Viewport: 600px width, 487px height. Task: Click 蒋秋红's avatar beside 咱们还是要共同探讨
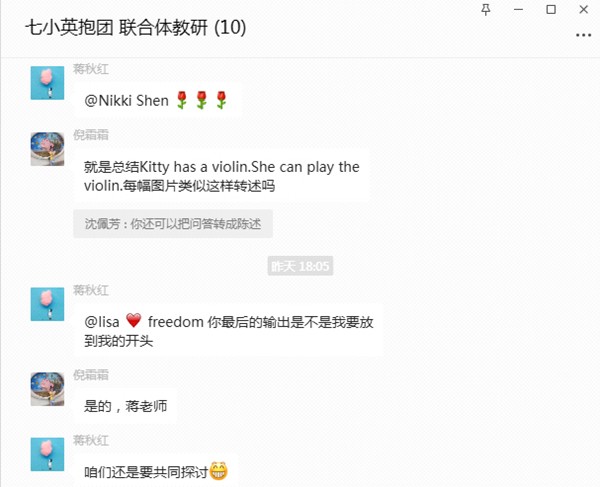47,454
